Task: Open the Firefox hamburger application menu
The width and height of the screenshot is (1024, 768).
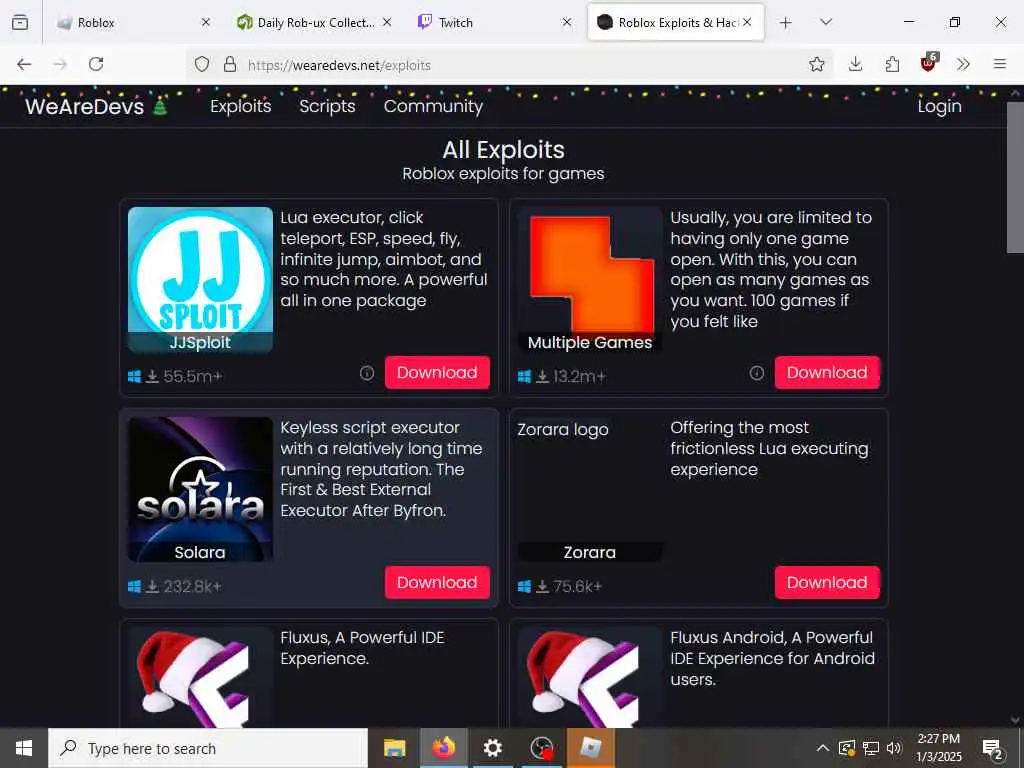Action: pyautogui.click(x=1000, y=64)
